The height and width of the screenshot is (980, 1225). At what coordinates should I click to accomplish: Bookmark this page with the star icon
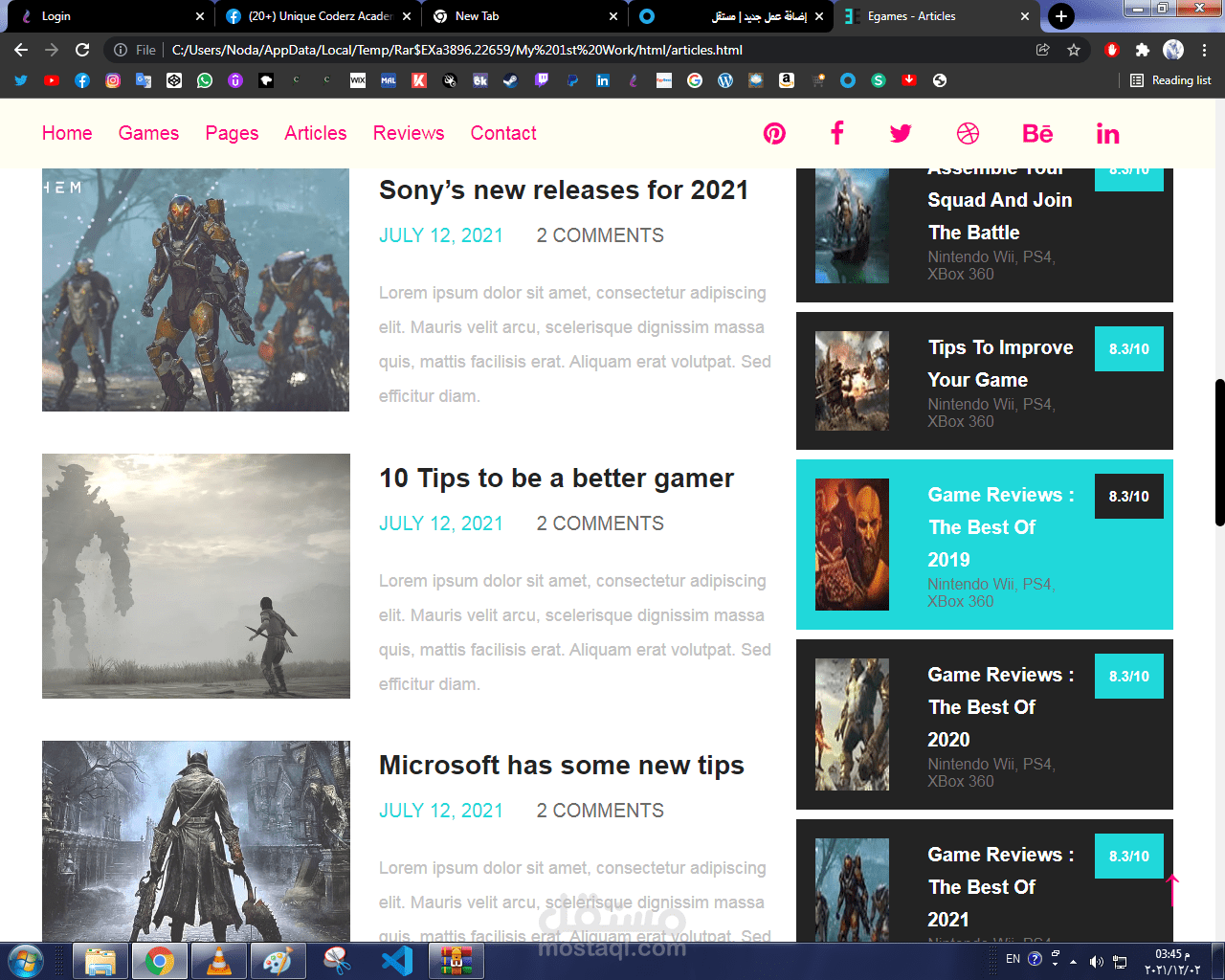click(1074, 50)
